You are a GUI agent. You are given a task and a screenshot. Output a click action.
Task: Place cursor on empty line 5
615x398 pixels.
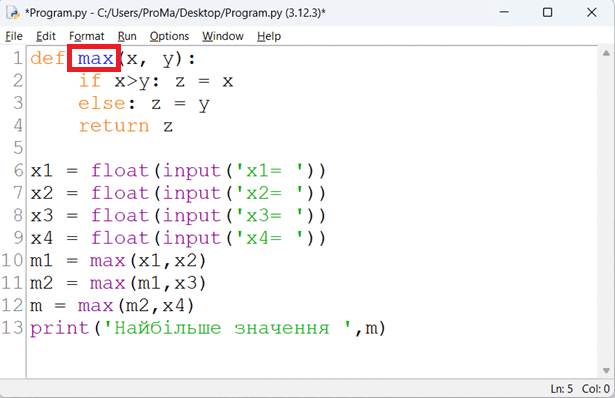click(312, 148)
